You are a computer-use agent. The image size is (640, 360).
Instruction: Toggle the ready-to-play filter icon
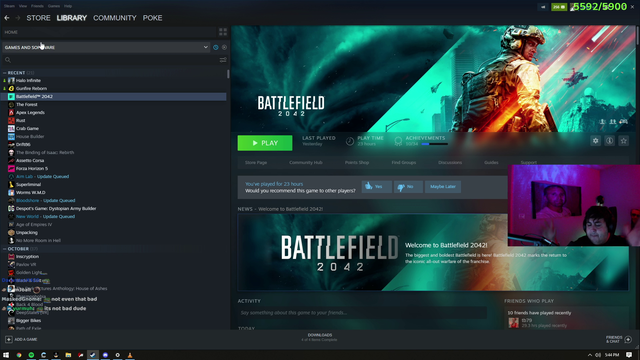pos(224,47)
